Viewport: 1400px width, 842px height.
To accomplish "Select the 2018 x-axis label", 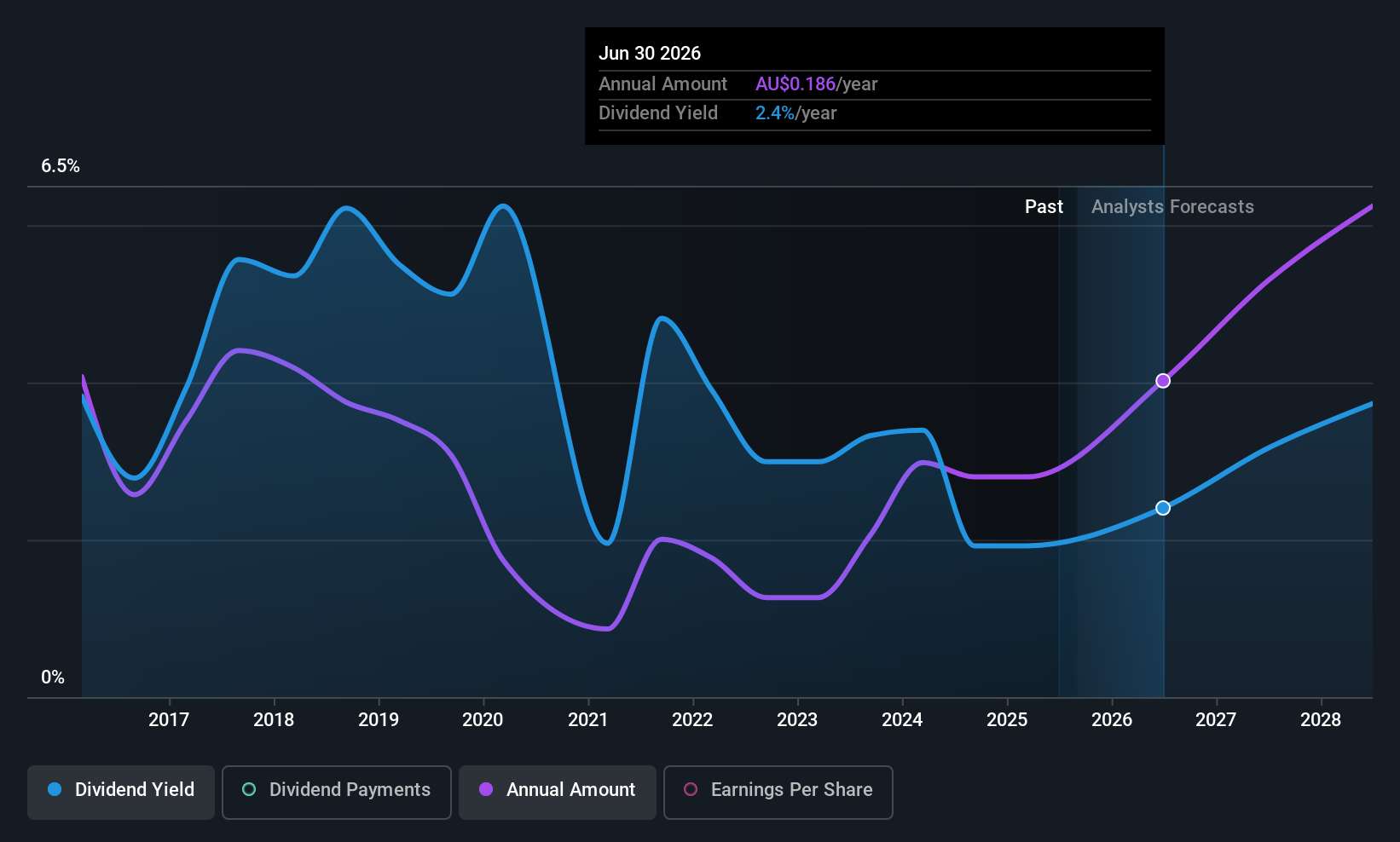I will tap(274, 720).
